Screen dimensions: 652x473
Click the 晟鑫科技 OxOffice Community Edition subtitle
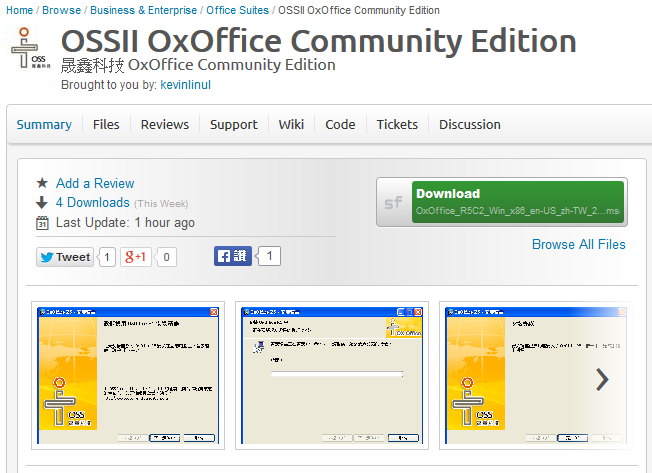pos(198,65)
